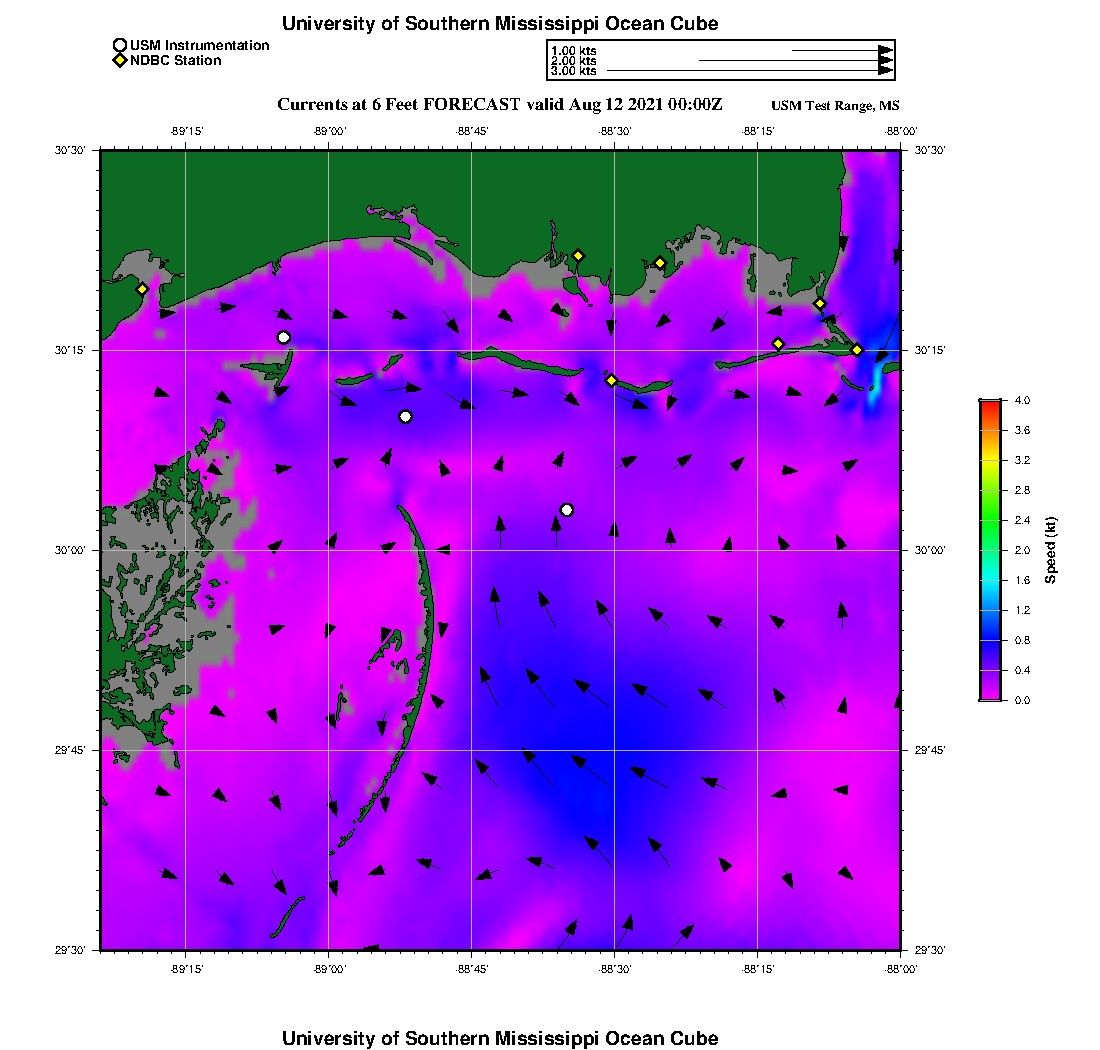Click the 3.00 kts arrowhead in scale legend
Screen dimensions: 1100x1050
pyautogui.click(x=885, y=71)
